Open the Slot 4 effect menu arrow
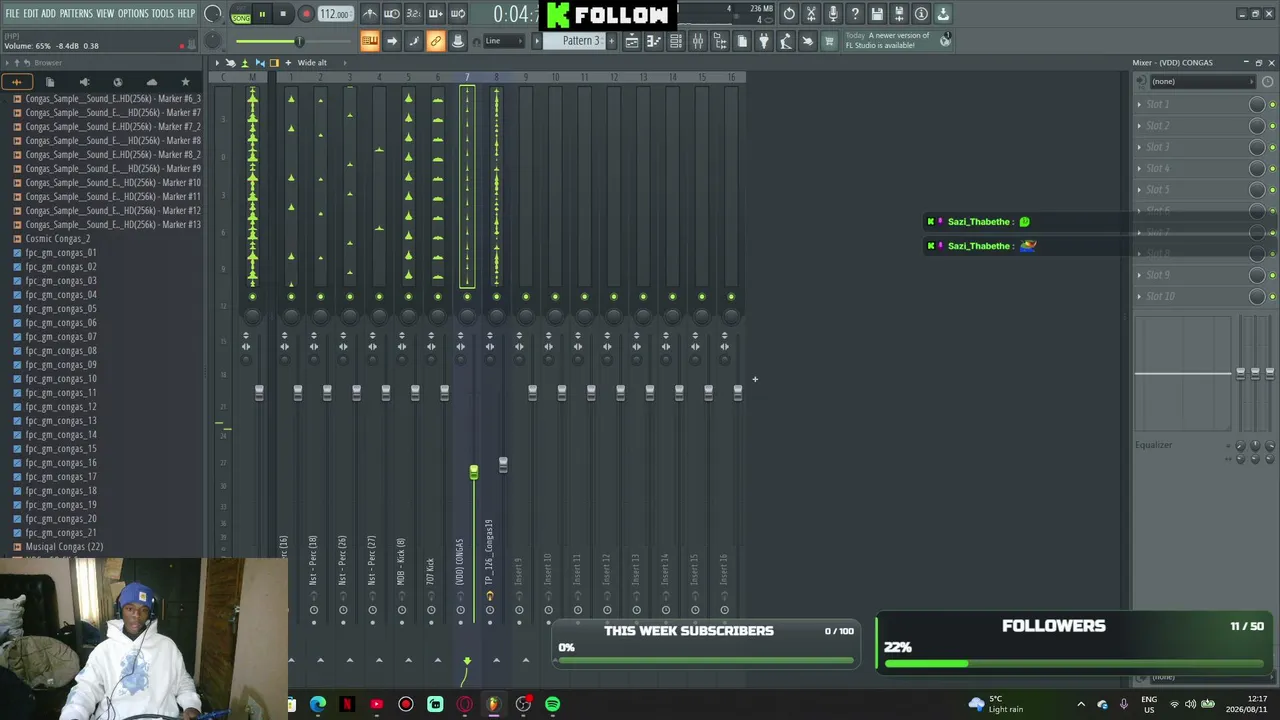Image resolution: width=1280 pixels, height=720 pixels. (x=1139, y=168)
